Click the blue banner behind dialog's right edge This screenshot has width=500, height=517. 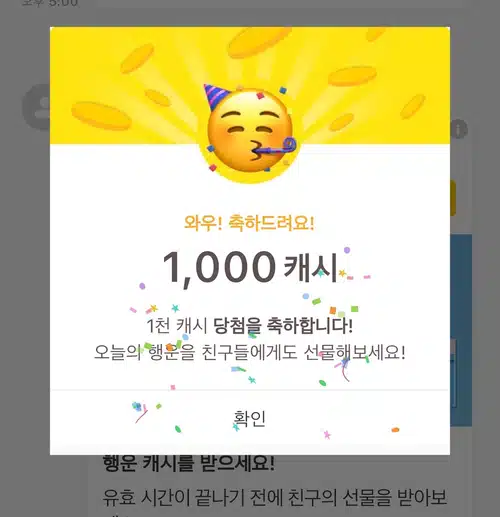(461, 330)
